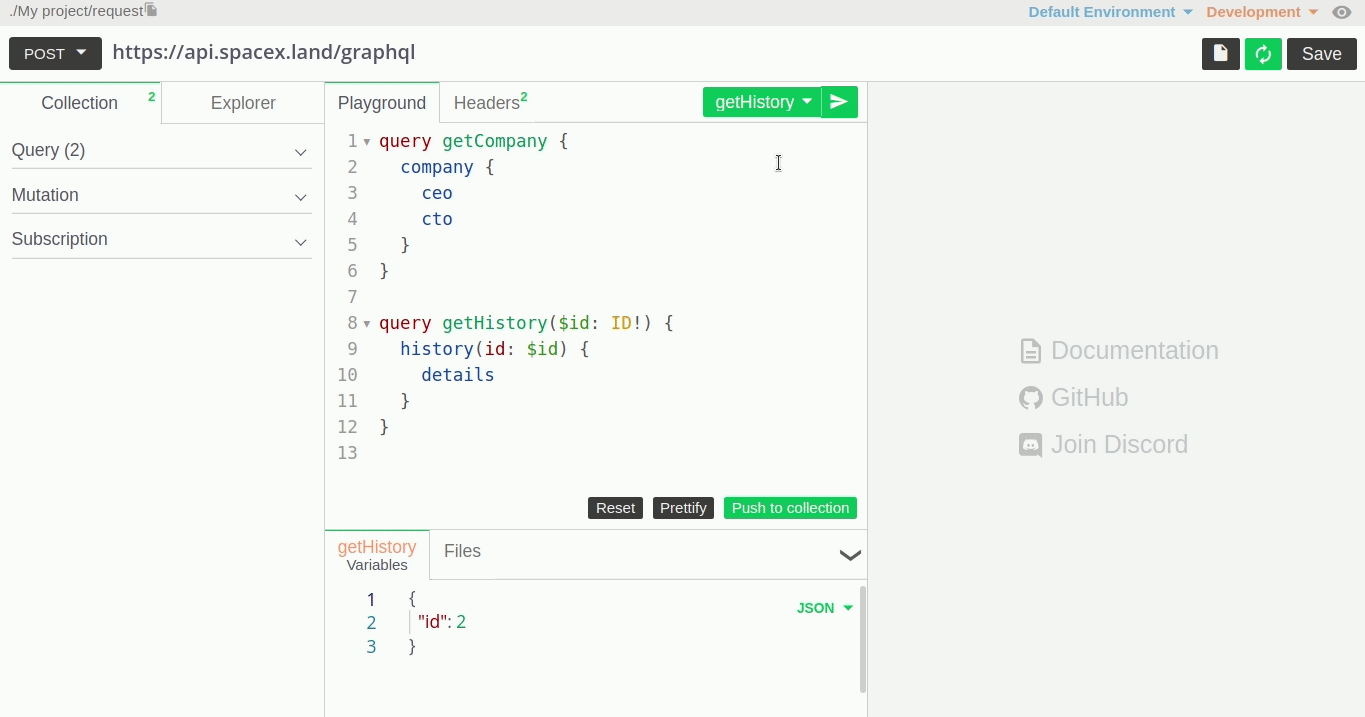Viewport: 1365px width, 717px height.
Task: Select the Files tab
Action: [462, 551]
